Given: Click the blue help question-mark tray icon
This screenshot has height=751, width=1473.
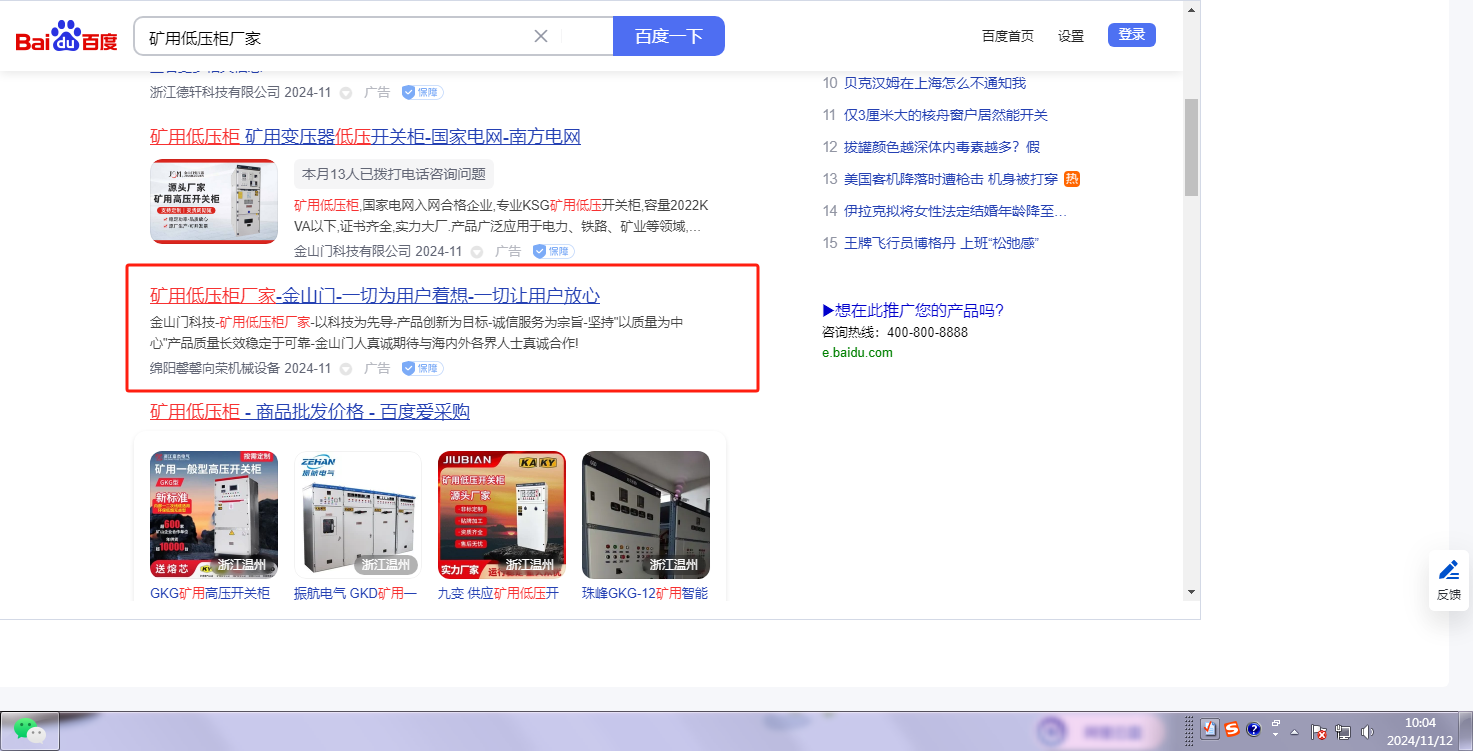Looking at the screenshot, I should click(1253, 730).
